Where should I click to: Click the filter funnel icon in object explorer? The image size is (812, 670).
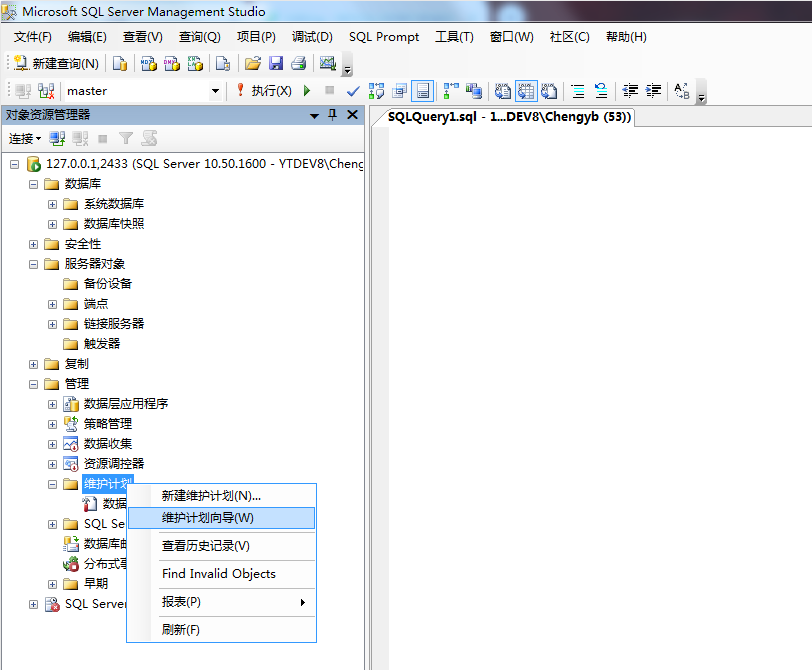126,138
